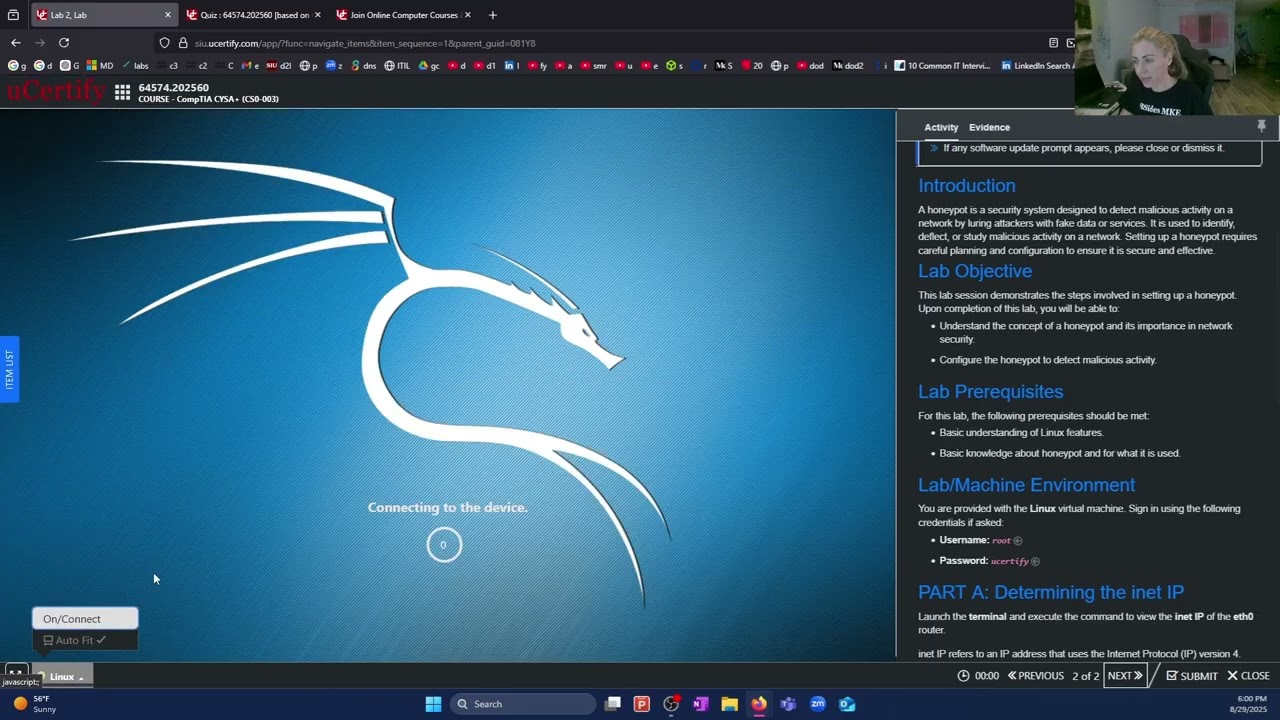The width and height of the screenshot is (1280, 720).
Task: Open File Explorer from the taskbar
Action: pyautogui.click(x=730, y=704)
